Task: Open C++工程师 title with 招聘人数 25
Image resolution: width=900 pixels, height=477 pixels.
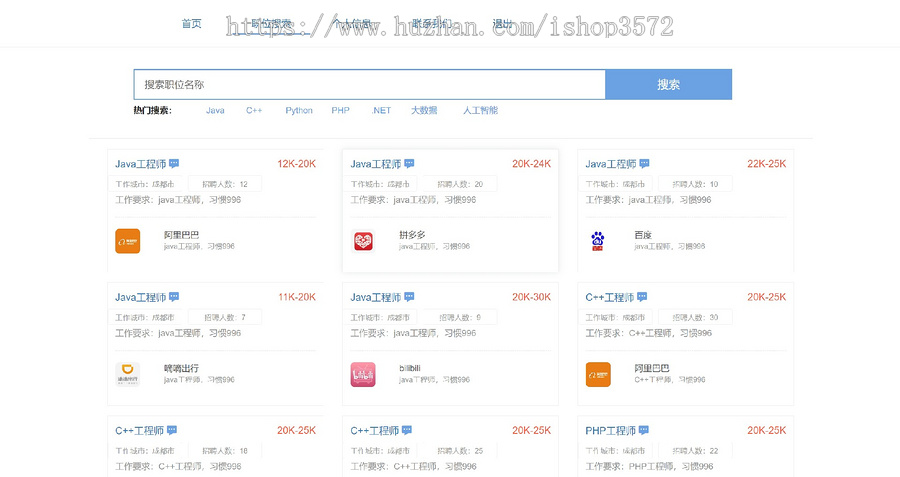Action: 375,431
